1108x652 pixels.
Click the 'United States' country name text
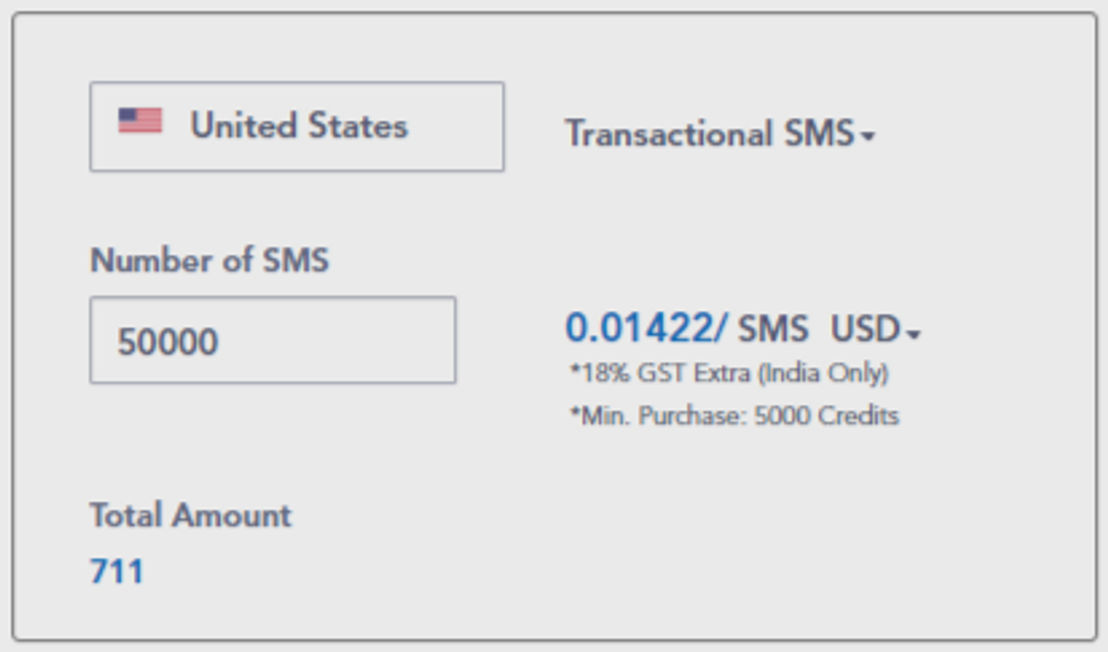[299, 126]
